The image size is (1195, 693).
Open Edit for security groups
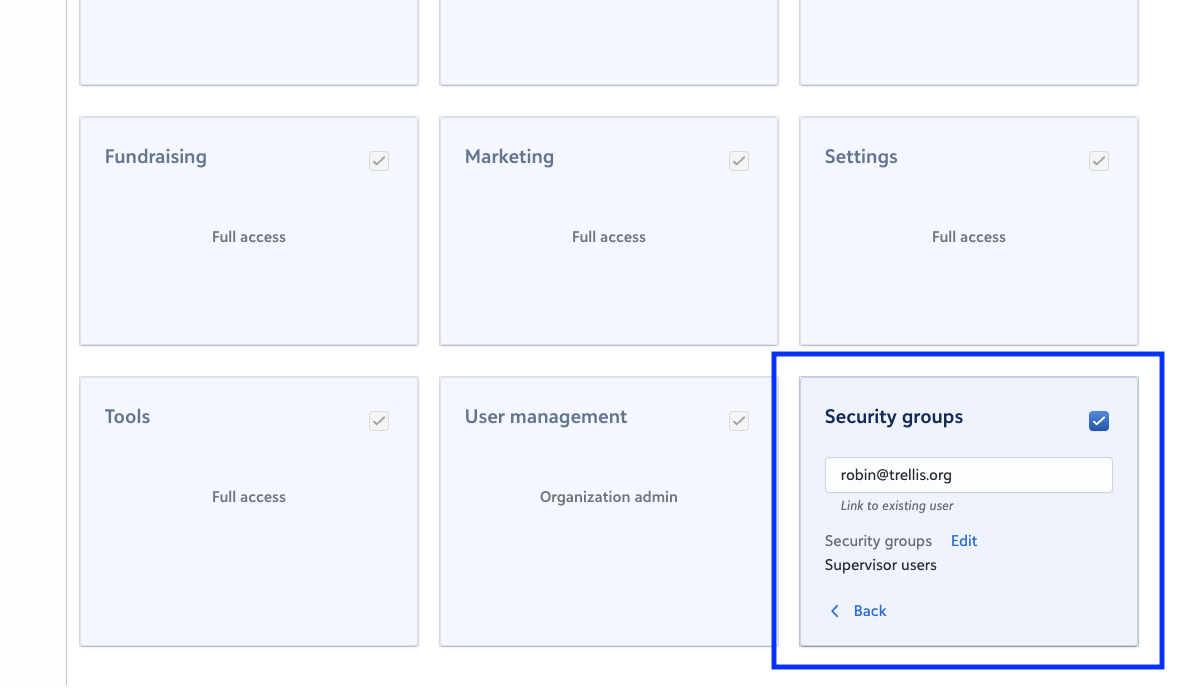(964, 541)
